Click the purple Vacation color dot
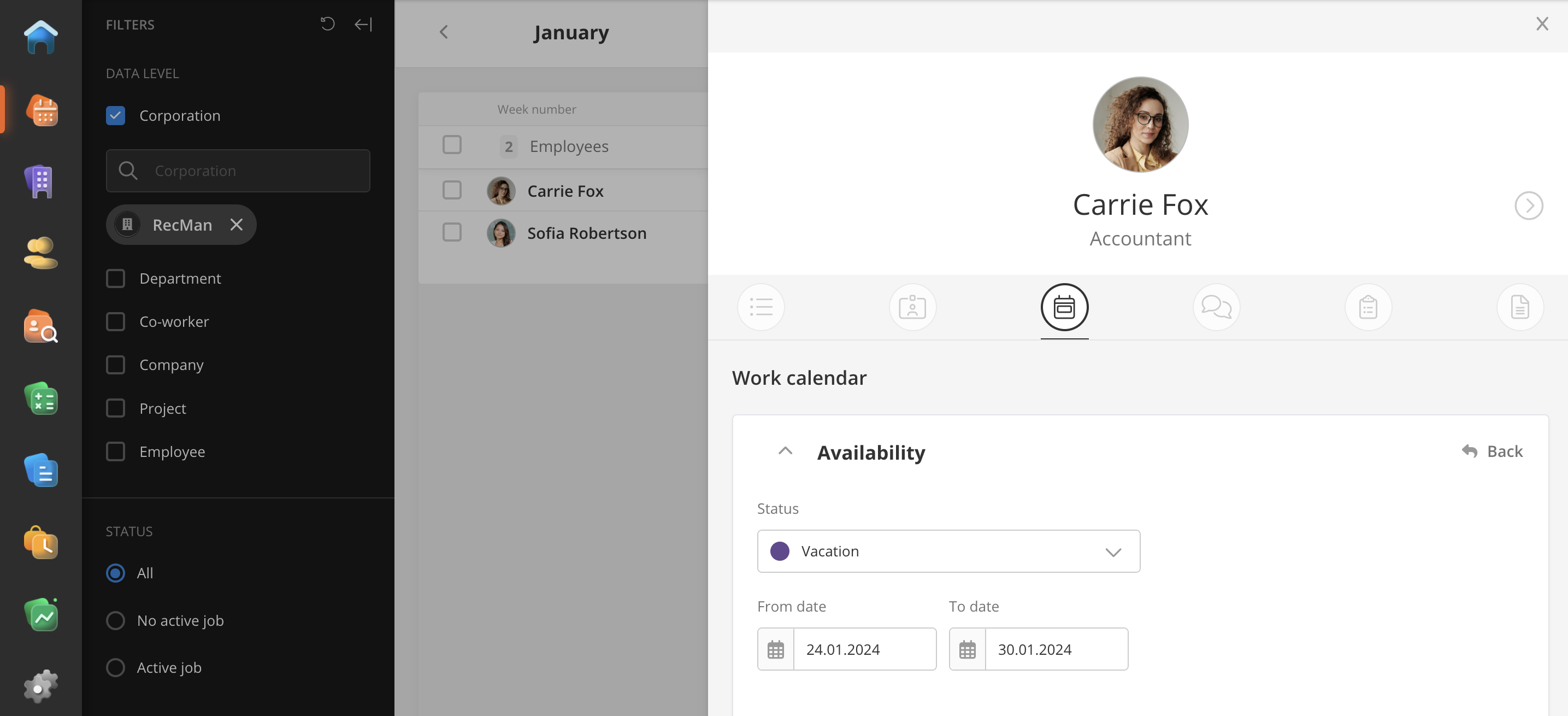Screen dimensions: 1568x716 780,551
